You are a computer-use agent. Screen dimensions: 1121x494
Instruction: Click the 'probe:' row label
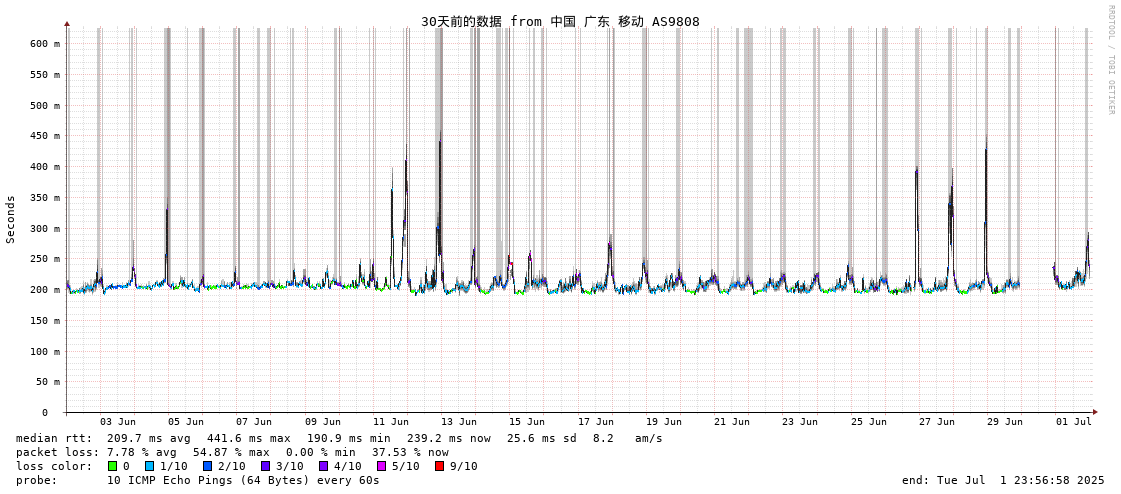click(36, 480)
